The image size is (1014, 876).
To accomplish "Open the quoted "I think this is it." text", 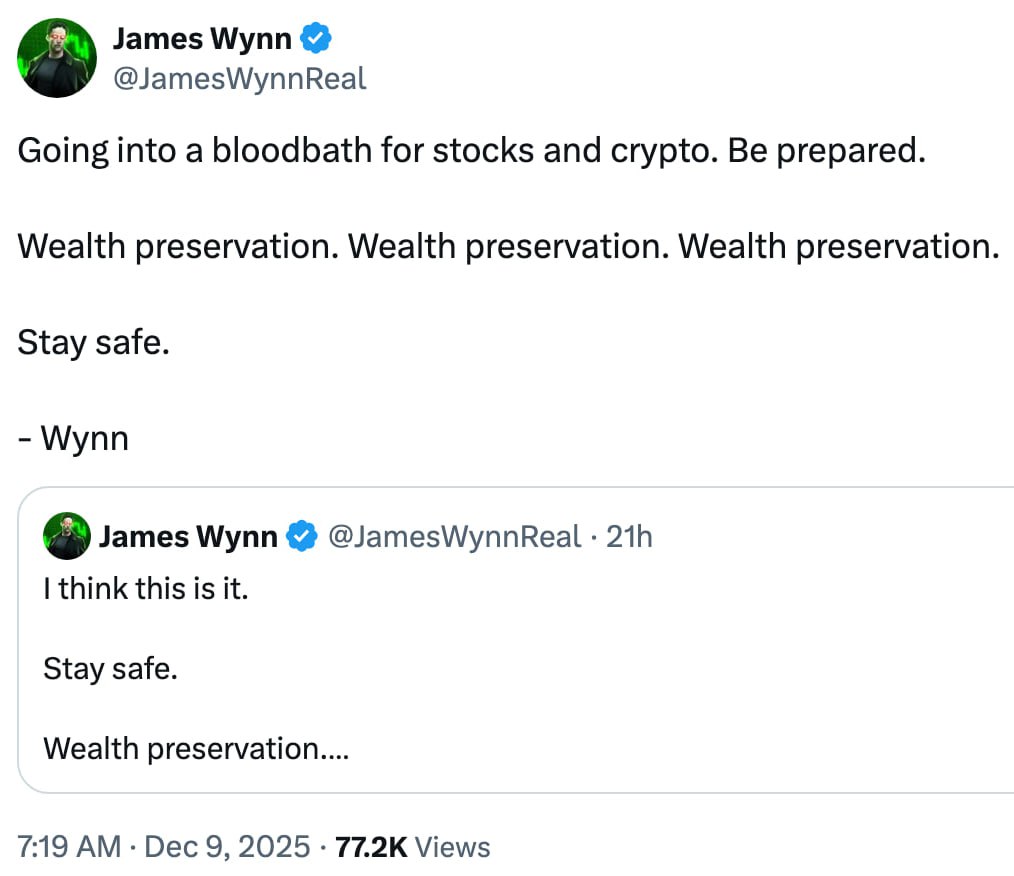I will (x=145, y=588).
